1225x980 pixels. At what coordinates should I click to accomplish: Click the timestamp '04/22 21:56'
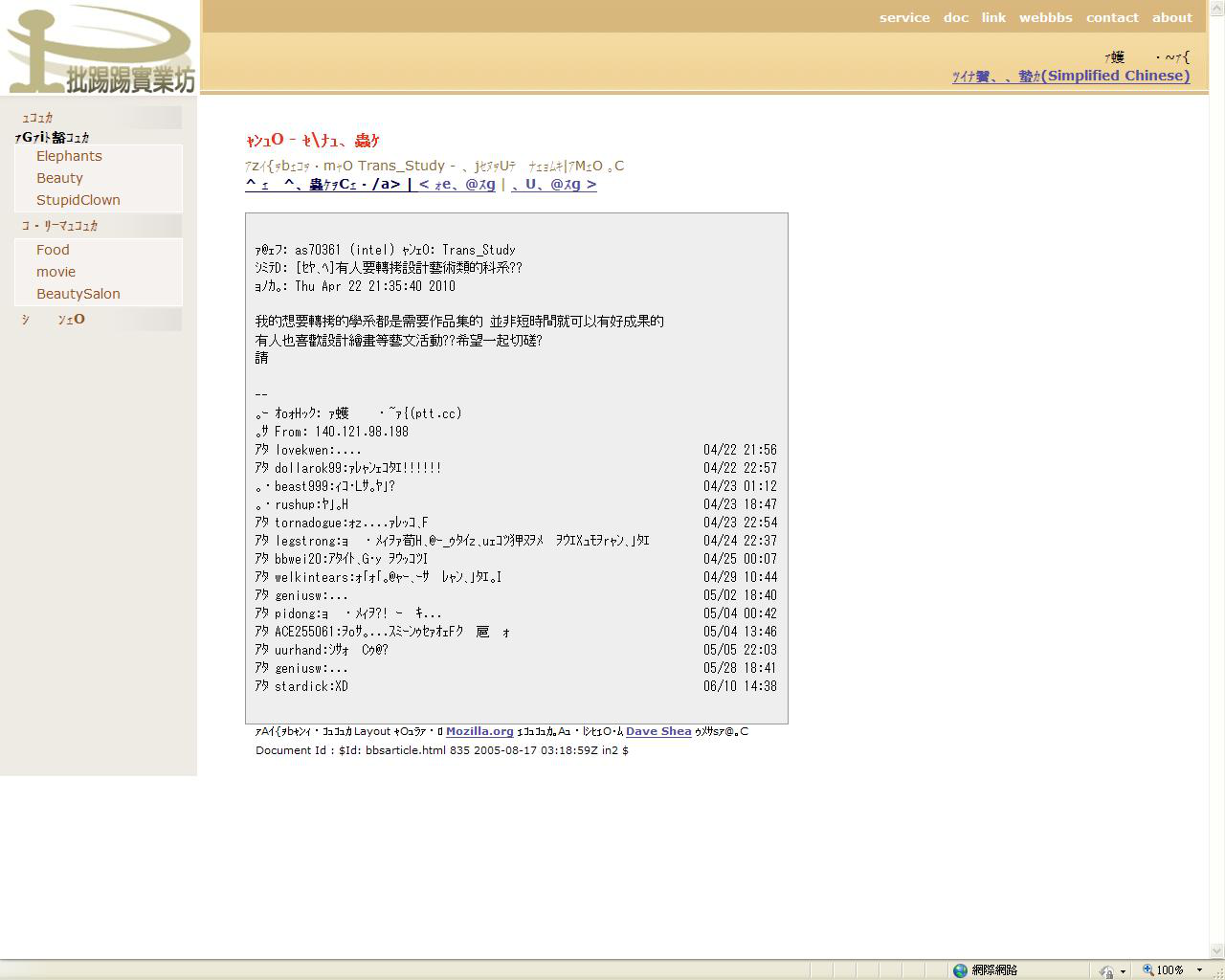point(740,450)
